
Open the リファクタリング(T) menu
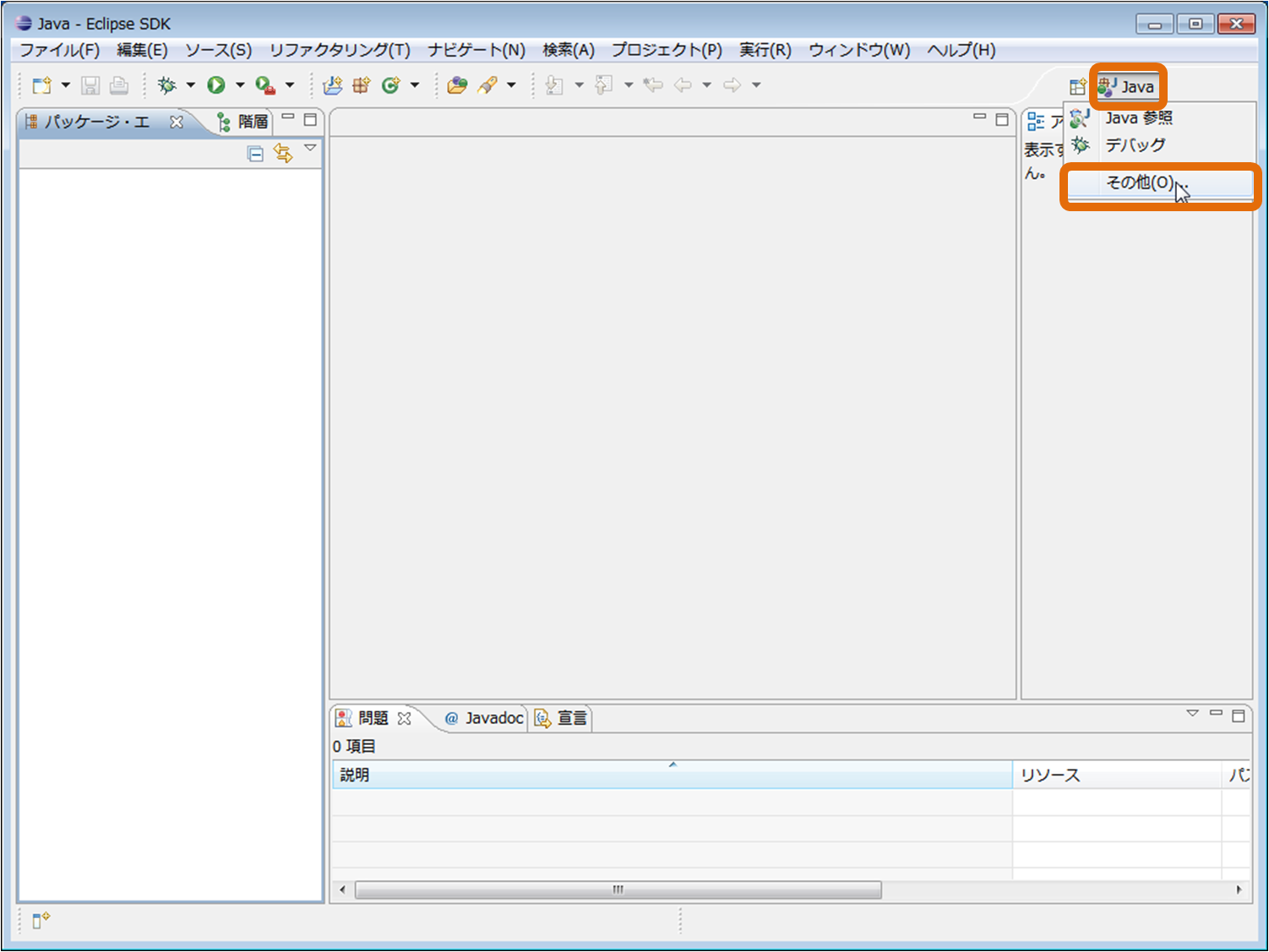tap(340, 51)
